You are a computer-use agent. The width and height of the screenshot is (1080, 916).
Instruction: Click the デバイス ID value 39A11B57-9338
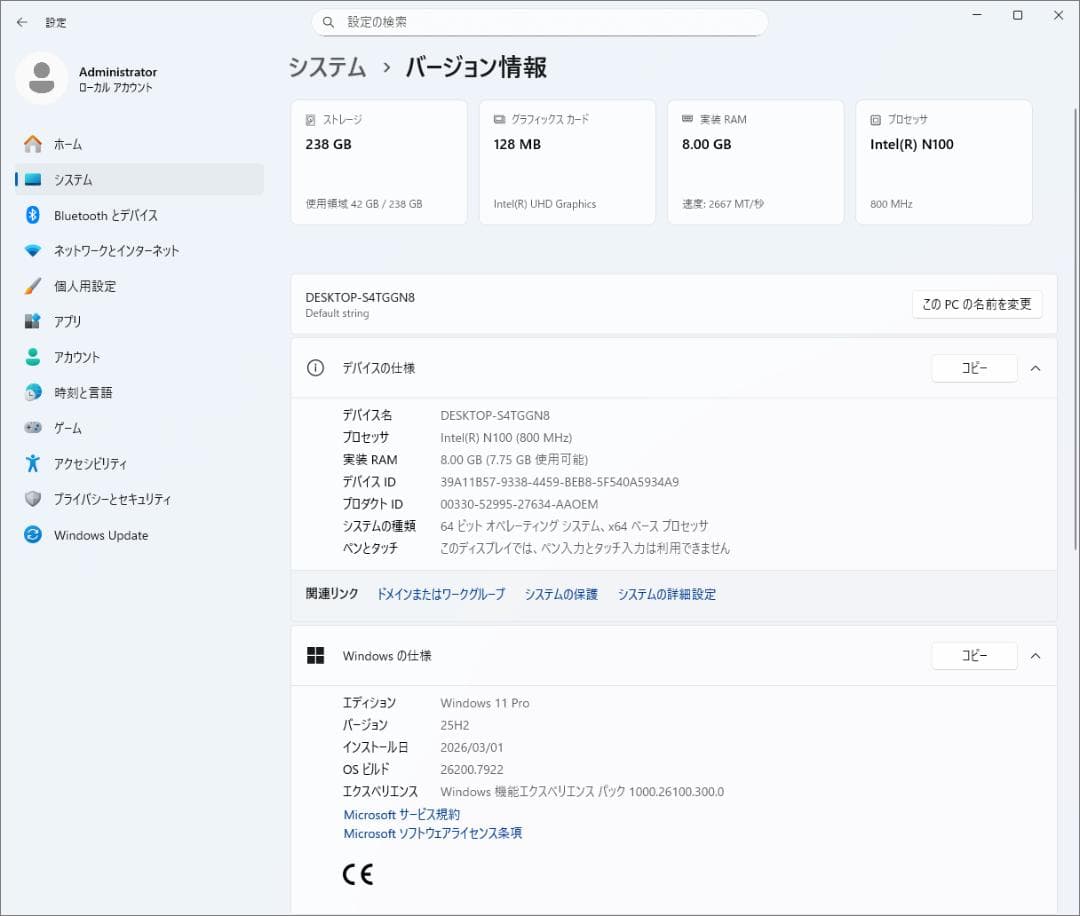pyautogui.click(x=559, y=481)
